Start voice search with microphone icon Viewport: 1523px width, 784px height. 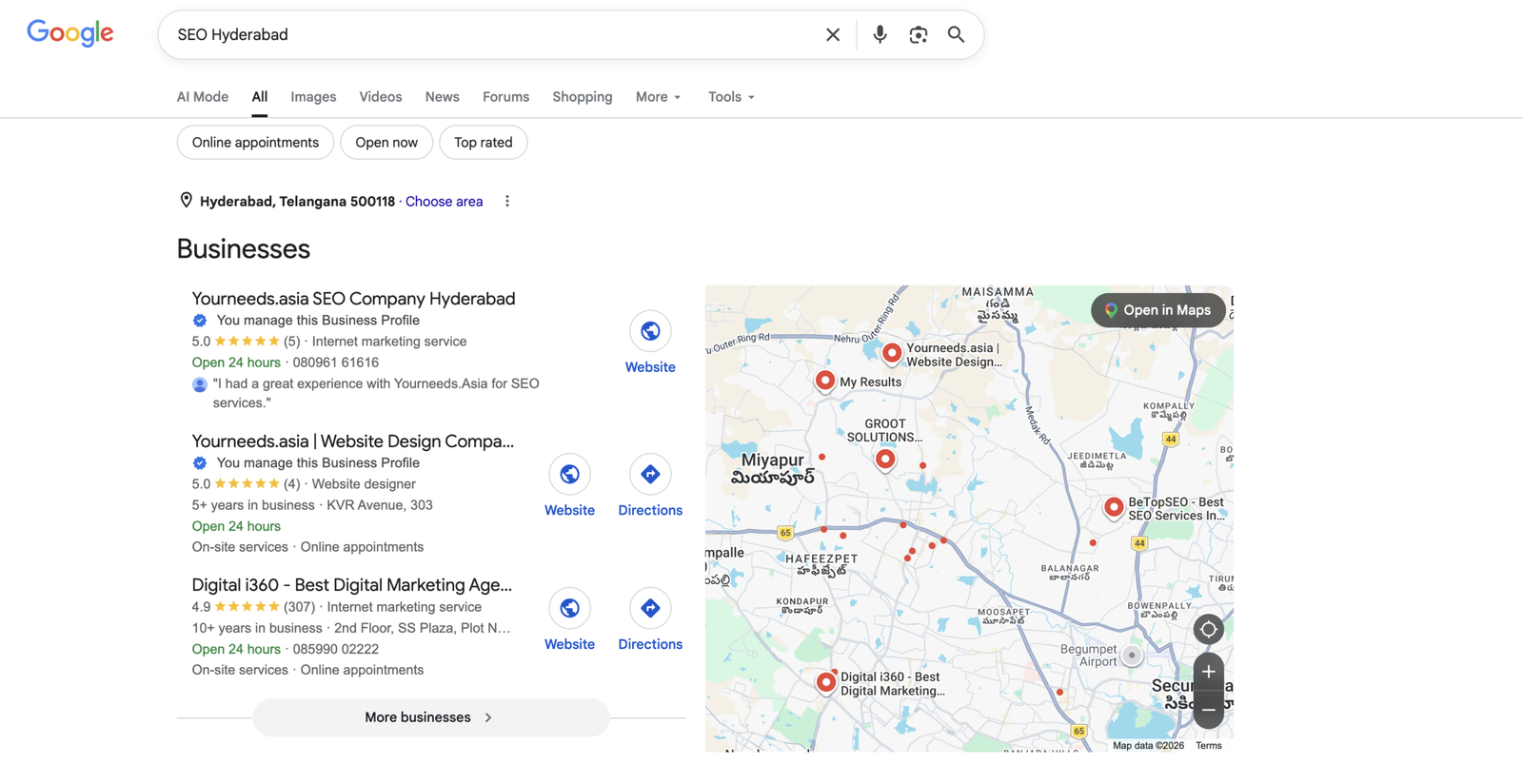(x=880, y=34)
